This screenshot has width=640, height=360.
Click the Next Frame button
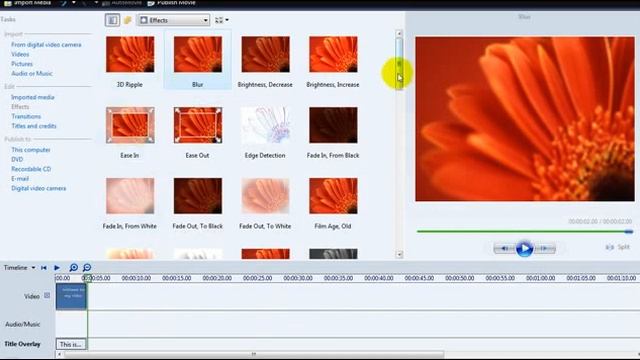(544, 248)
